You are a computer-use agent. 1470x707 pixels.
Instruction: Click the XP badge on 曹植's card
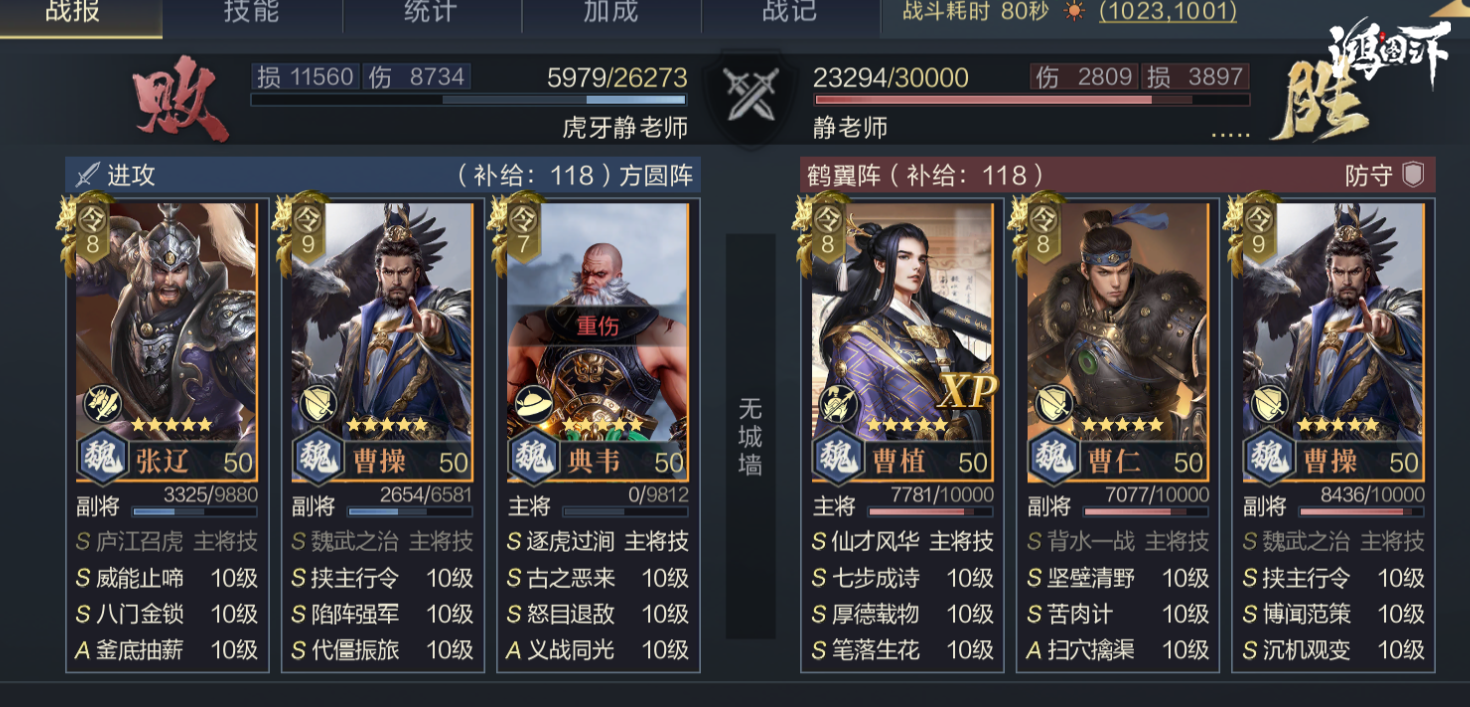(967, 393)
